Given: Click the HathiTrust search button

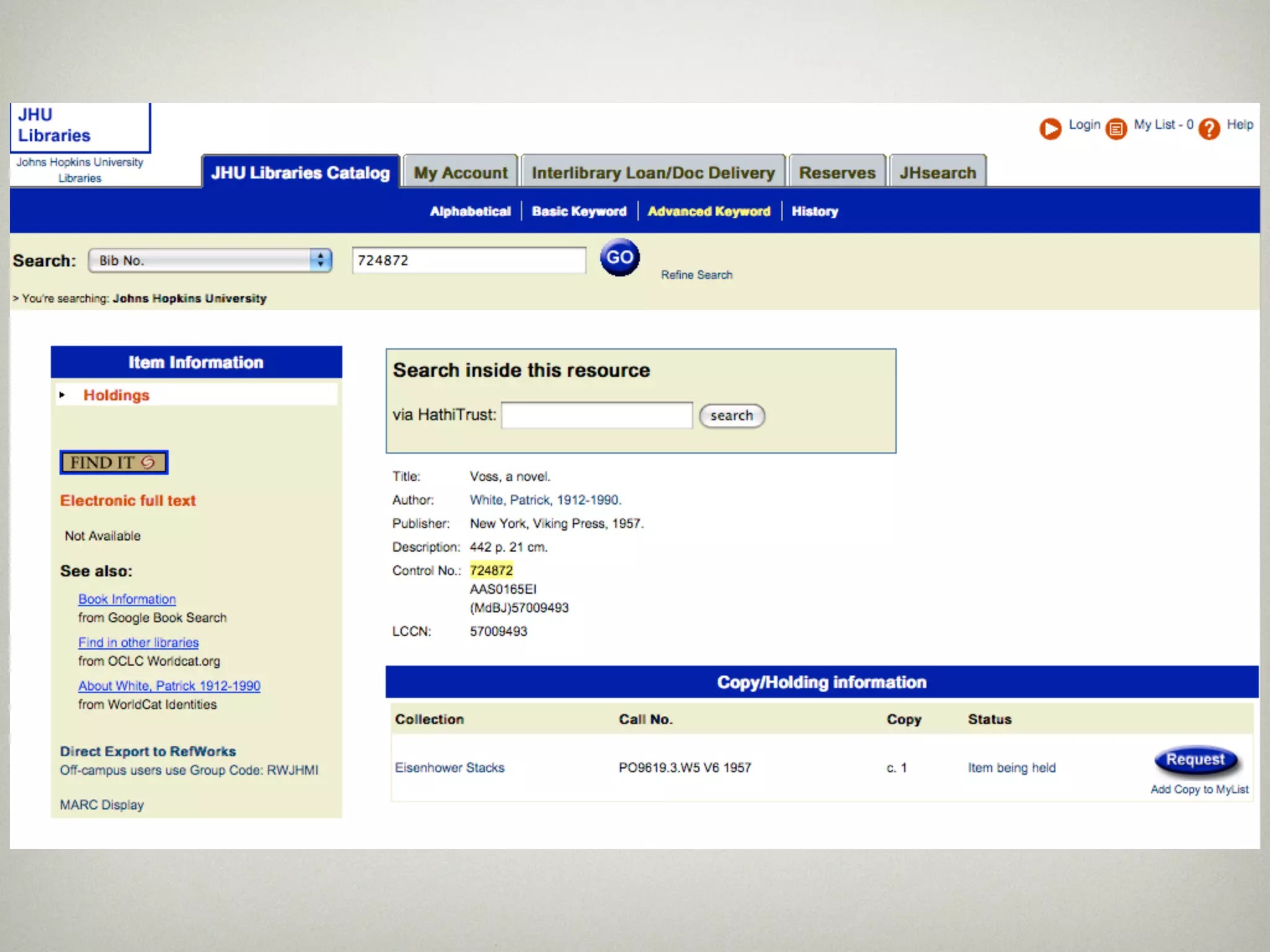Looking at the screenshot, I should coord(731,415).
